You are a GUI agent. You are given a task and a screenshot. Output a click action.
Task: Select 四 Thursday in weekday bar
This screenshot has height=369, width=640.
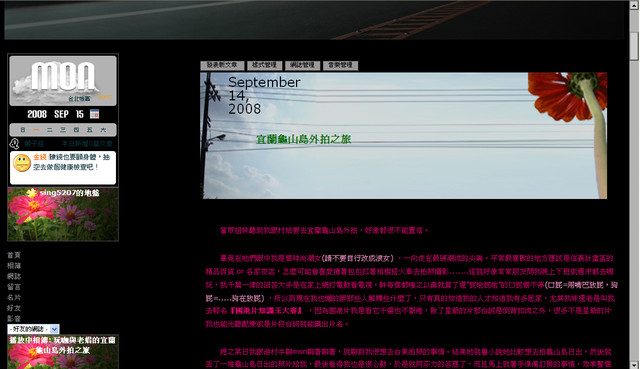76,130
